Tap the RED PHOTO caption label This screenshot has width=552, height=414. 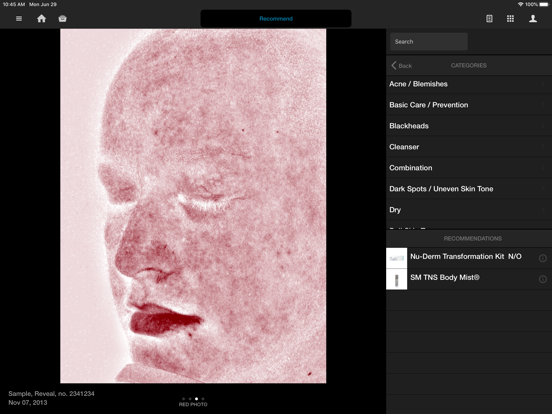(x=193, y=404)
